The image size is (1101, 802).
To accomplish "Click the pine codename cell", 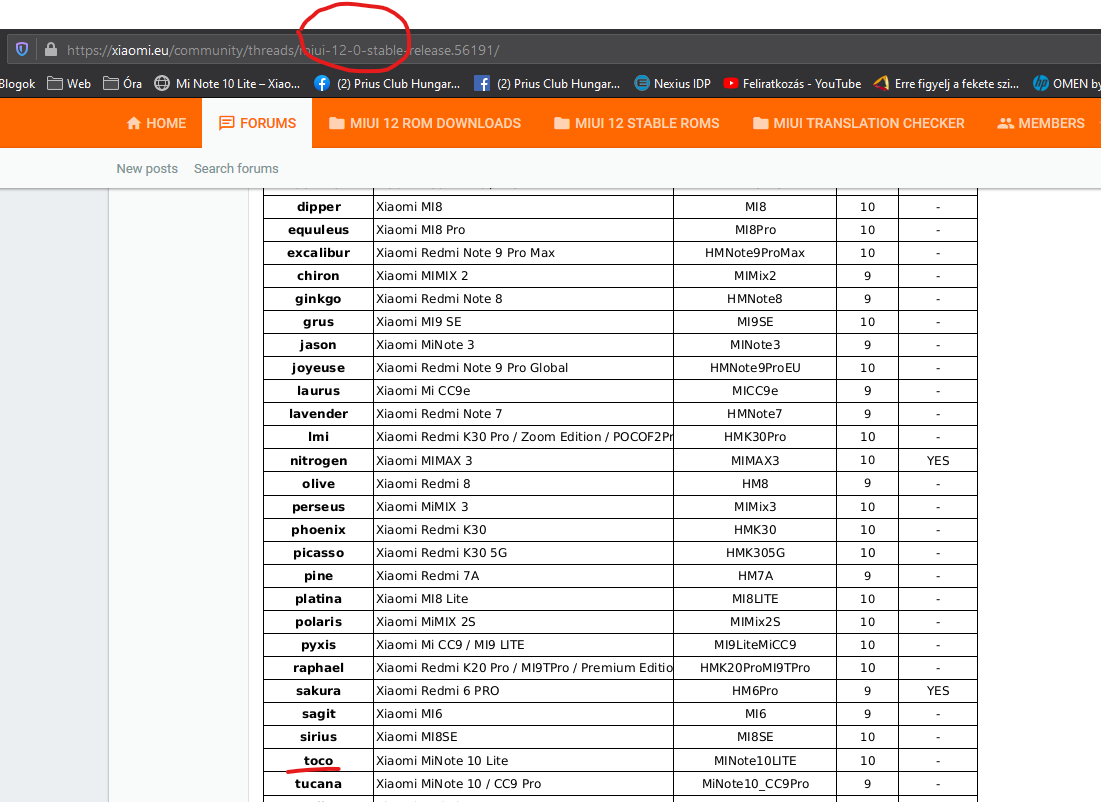I will click(318, 576).
